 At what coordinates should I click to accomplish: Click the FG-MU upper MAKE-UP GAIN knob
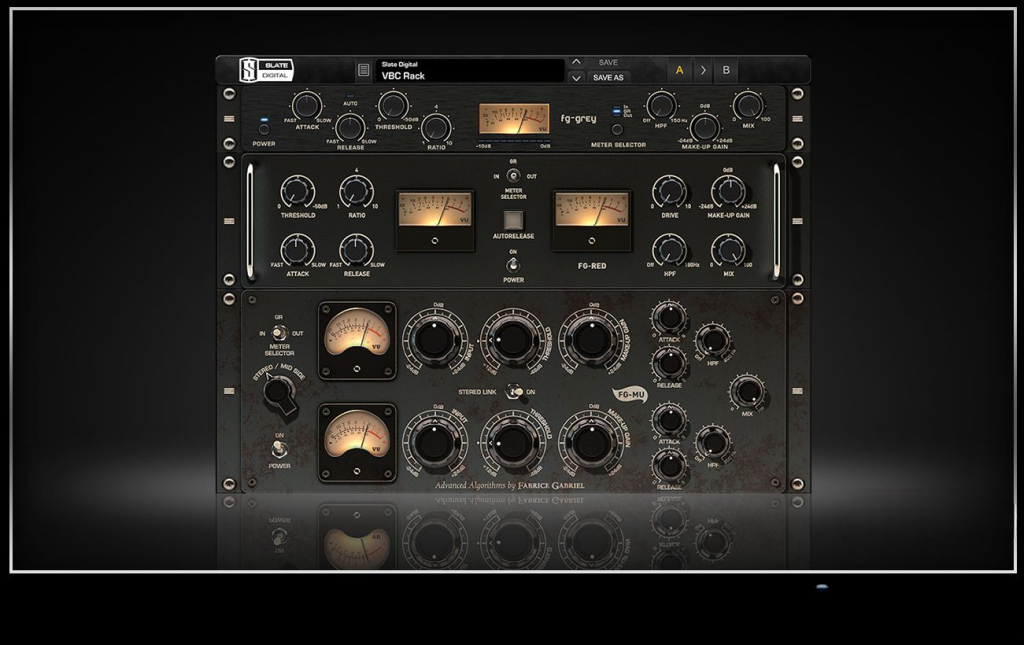[x=591, y=339]
